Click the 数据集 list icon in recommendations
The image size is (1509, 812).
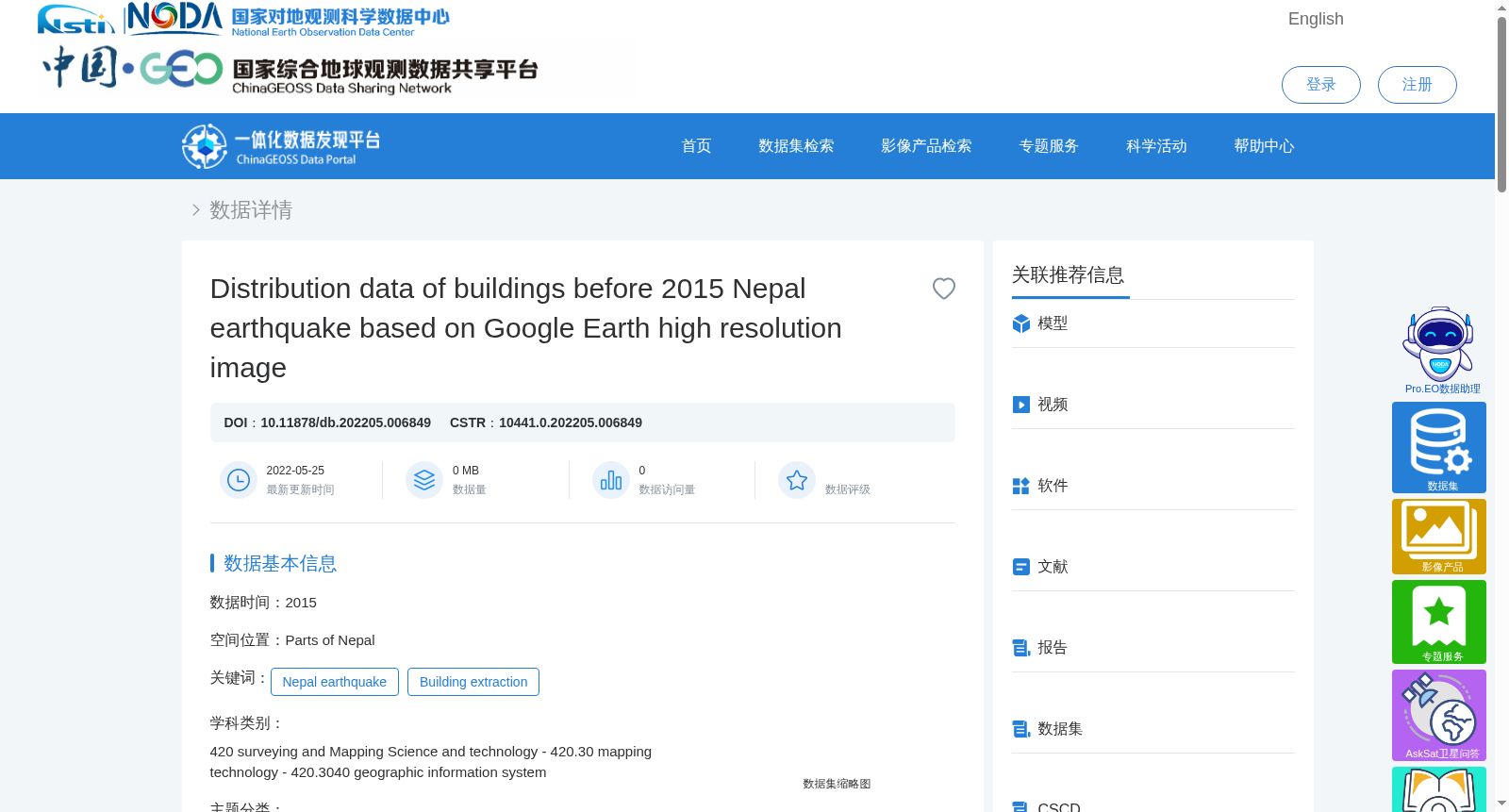pos(1020,729)
